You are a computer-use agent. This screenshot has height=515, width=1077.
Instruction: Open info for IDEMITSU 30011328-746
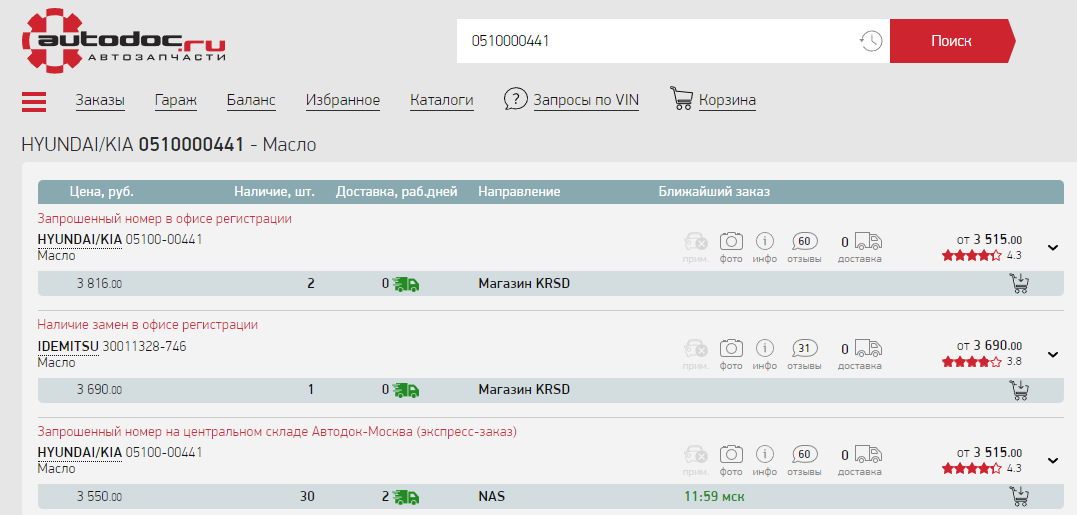point(764,348)
